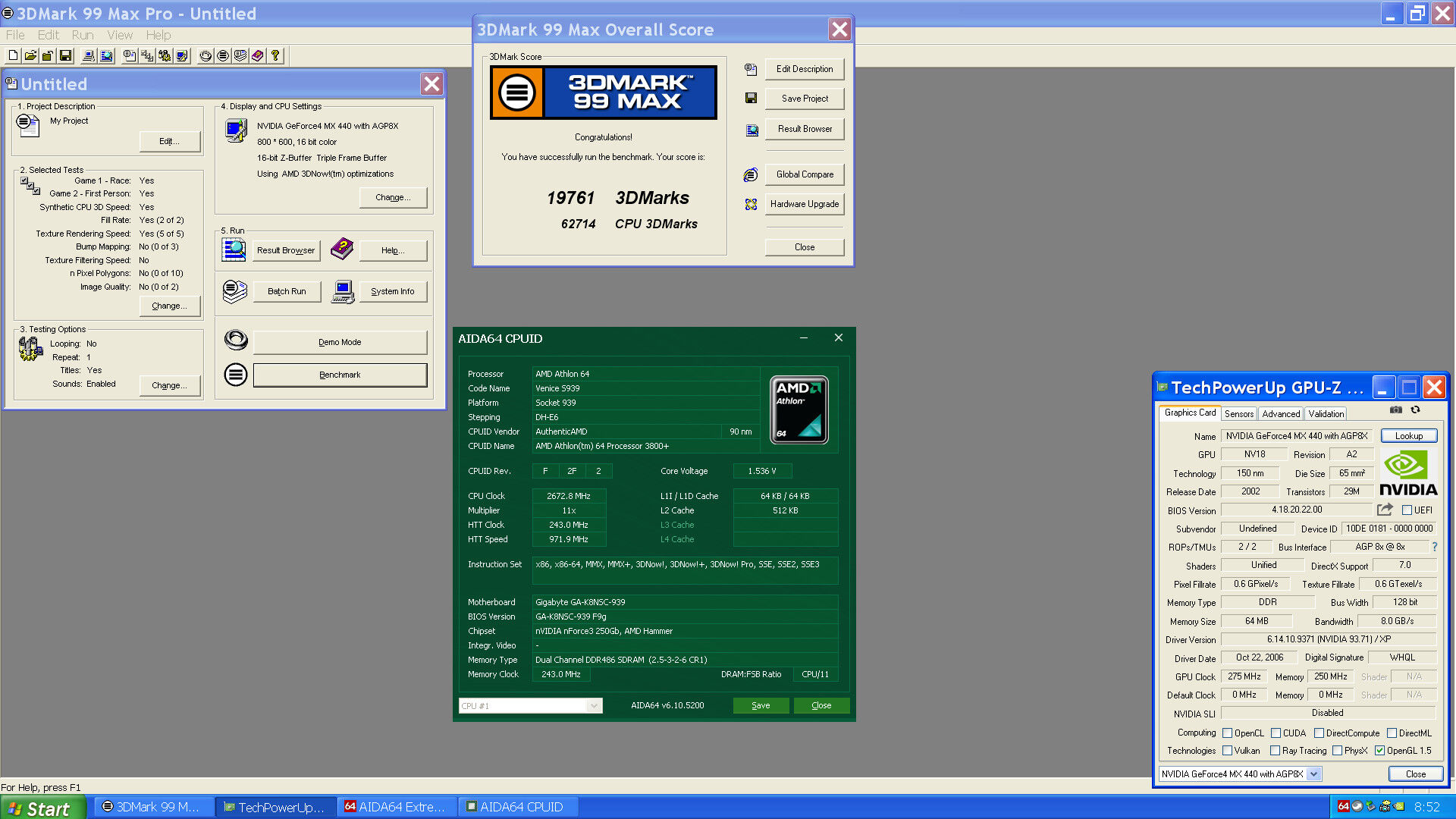
Task: Click the Global Compare globe icon
Action: point(751,174)
